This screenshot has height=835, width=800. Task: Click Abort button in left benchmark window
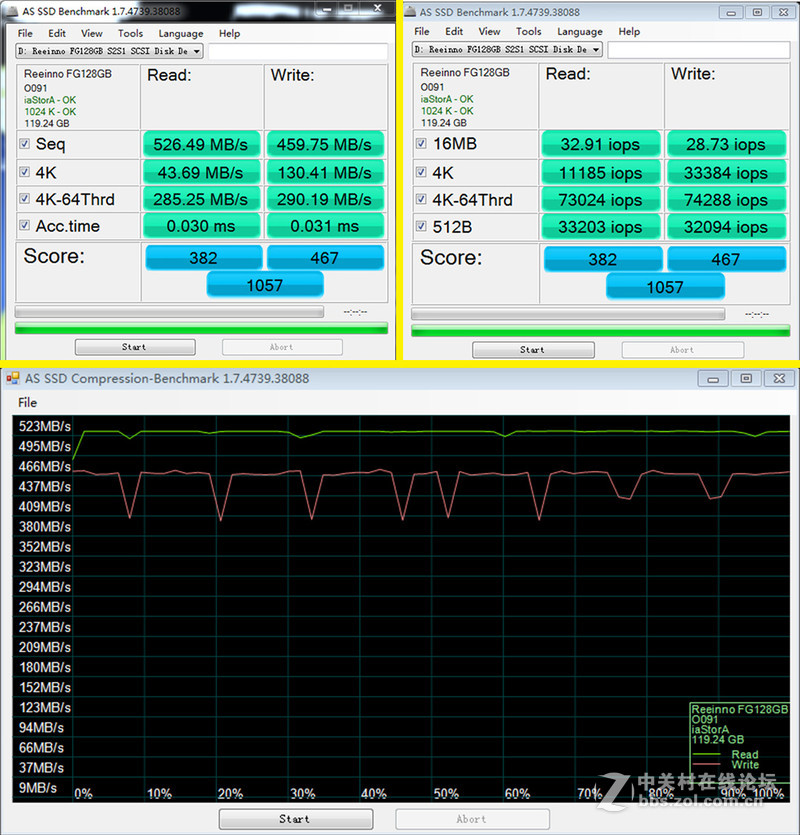click(282, 347)
